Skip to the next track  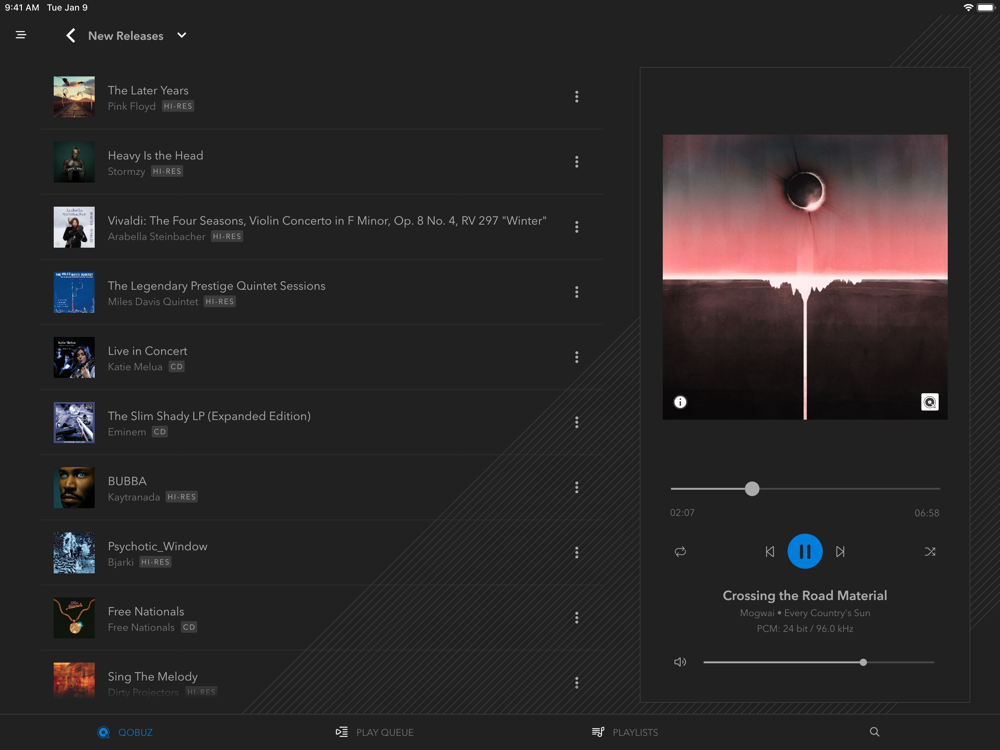point(841,552)
